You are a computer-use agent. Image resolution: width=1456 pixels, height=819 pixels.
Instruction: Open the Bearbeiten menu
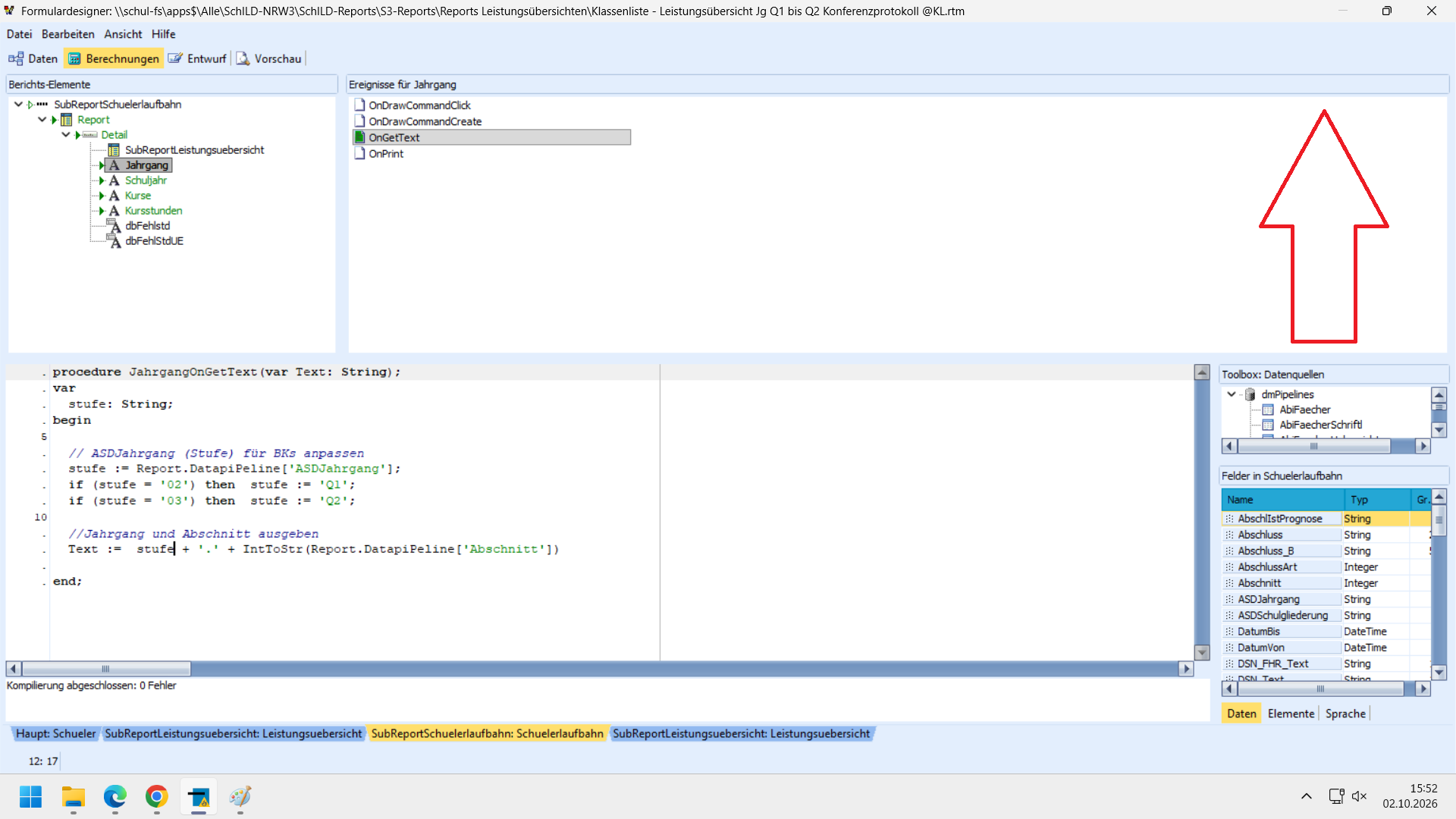click(x=67, y=34)
